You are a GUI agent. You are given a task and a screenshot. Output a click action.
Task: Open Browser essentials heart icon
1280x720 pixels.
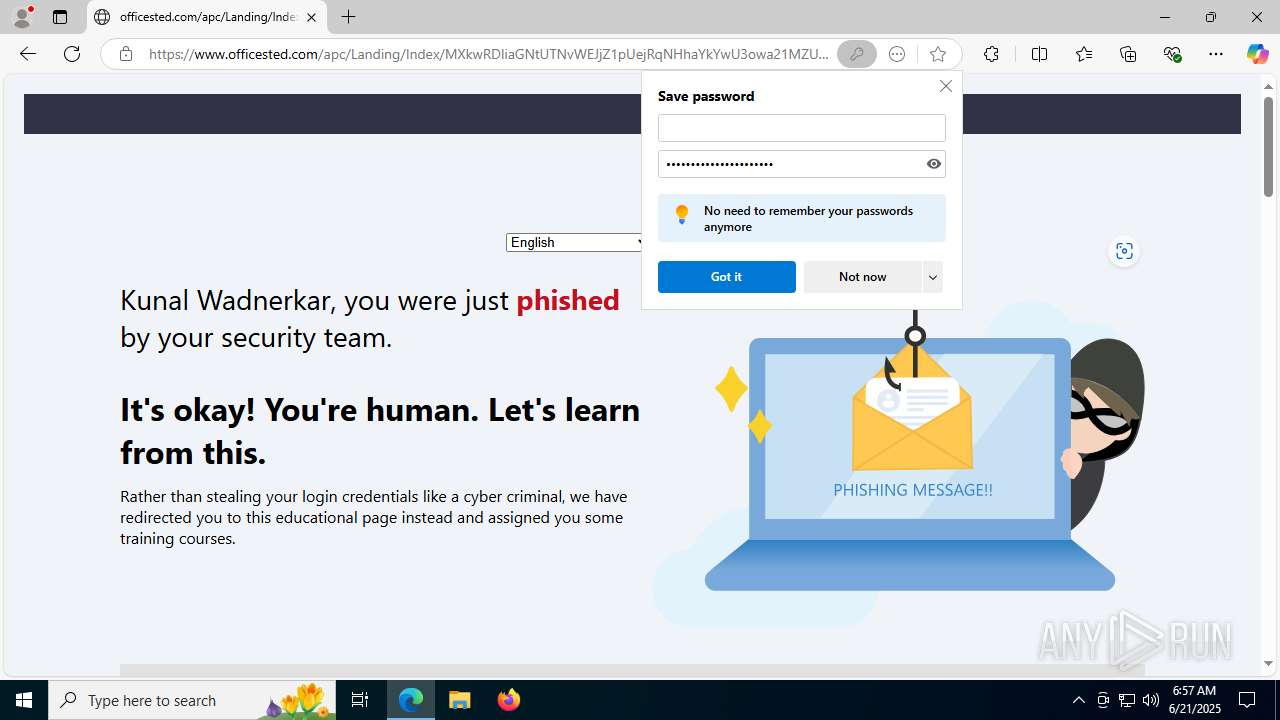pyautogui.click(x=1173, y=54)
